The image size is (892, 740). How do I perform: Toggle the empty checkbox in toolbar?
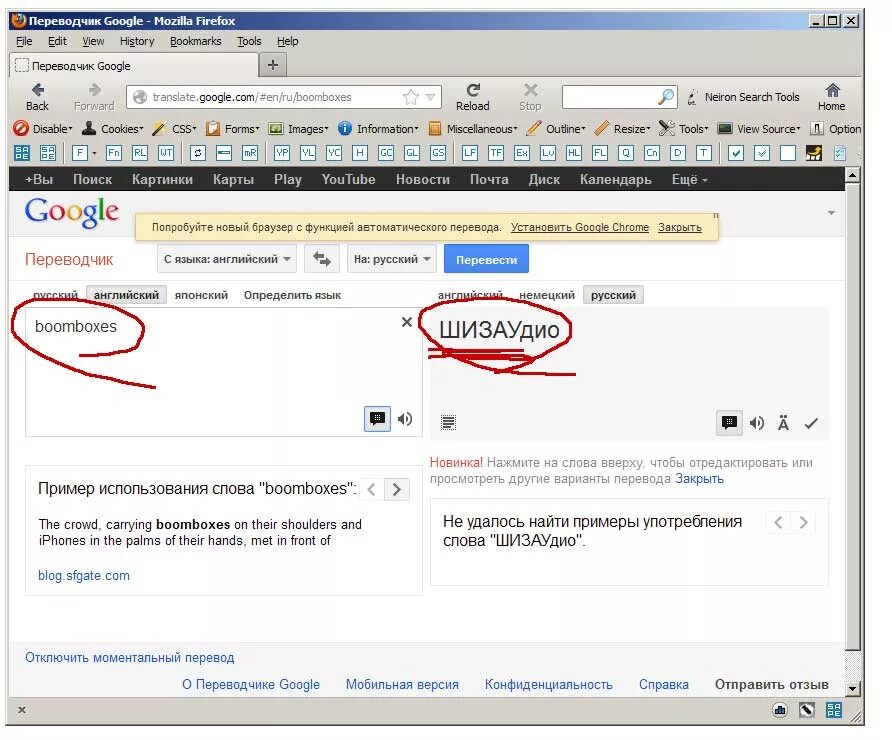click(788, 153)
